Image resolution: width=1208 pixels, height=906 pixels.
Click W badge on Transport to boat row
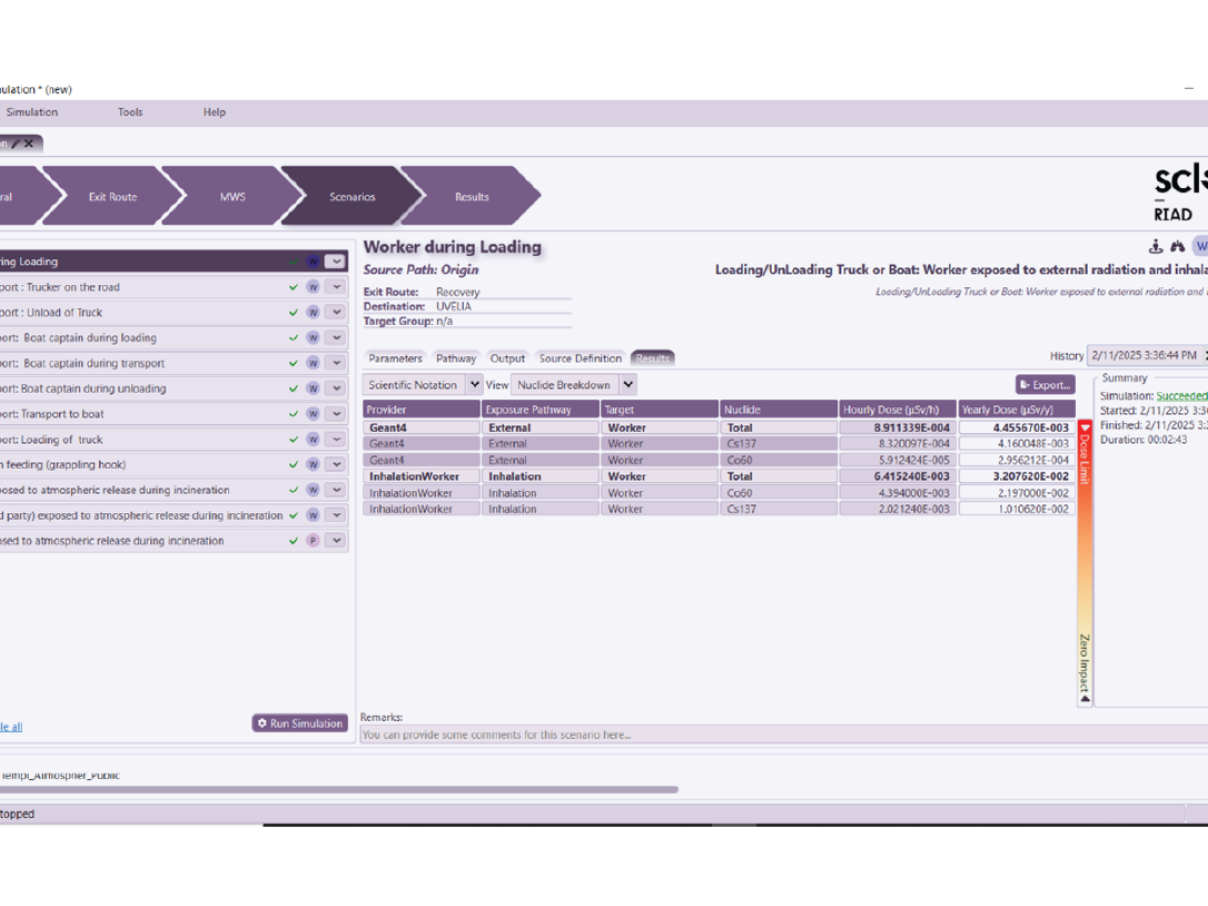[313, 414]
